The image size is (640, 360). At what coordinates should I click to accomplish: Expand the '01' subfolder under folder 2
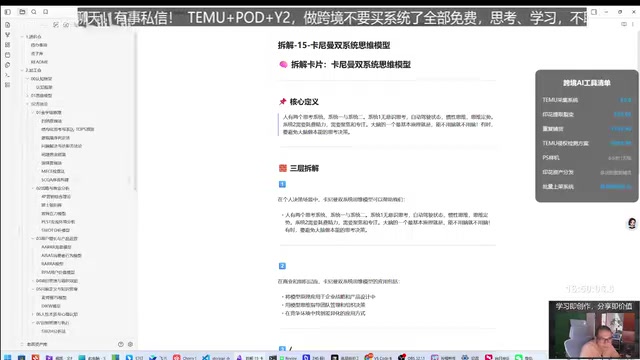click(27, 96)
